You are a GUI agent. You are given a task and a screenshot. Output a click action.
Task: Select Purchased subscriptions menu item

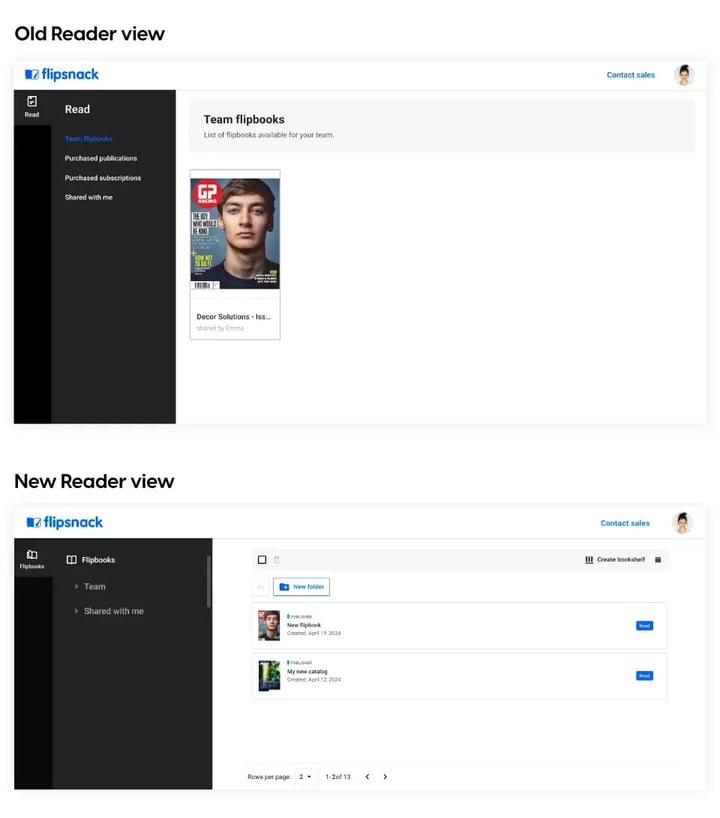[x=103, y=178]
